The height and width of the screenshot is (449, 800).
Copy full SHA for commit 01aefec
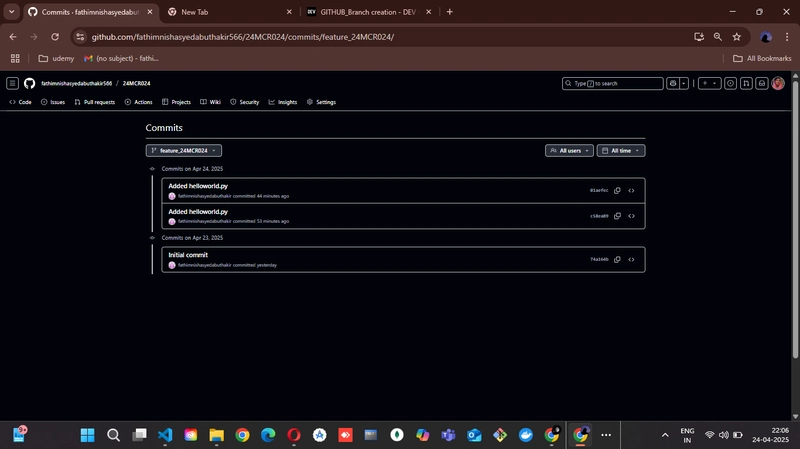point(617,190)
